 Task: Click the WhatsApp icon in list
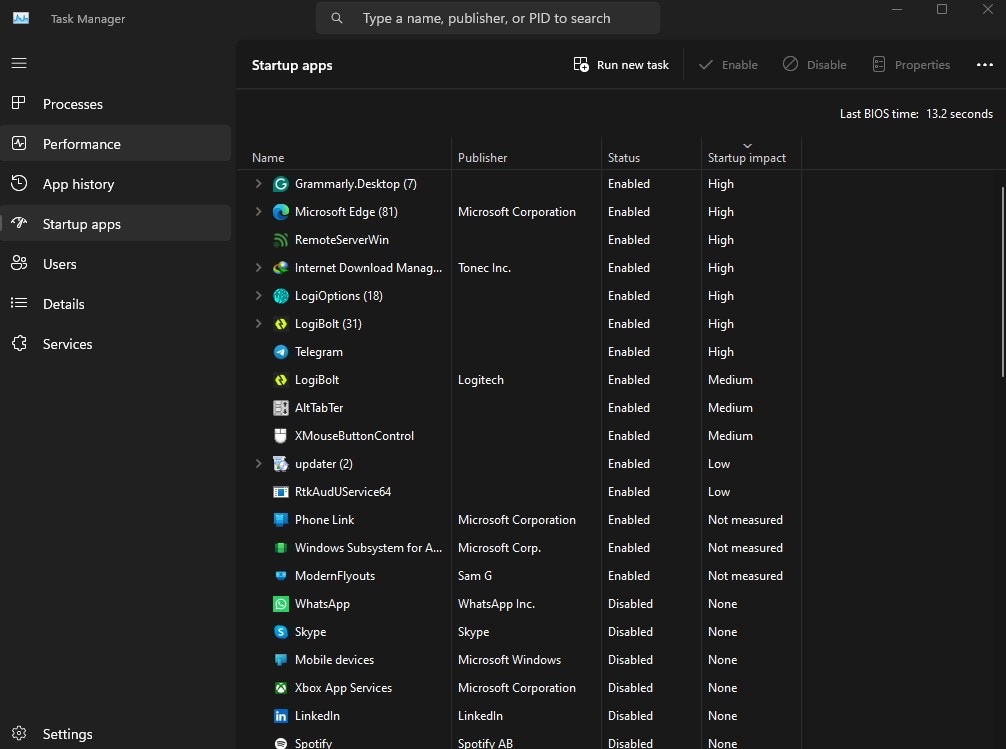point(281,604)
